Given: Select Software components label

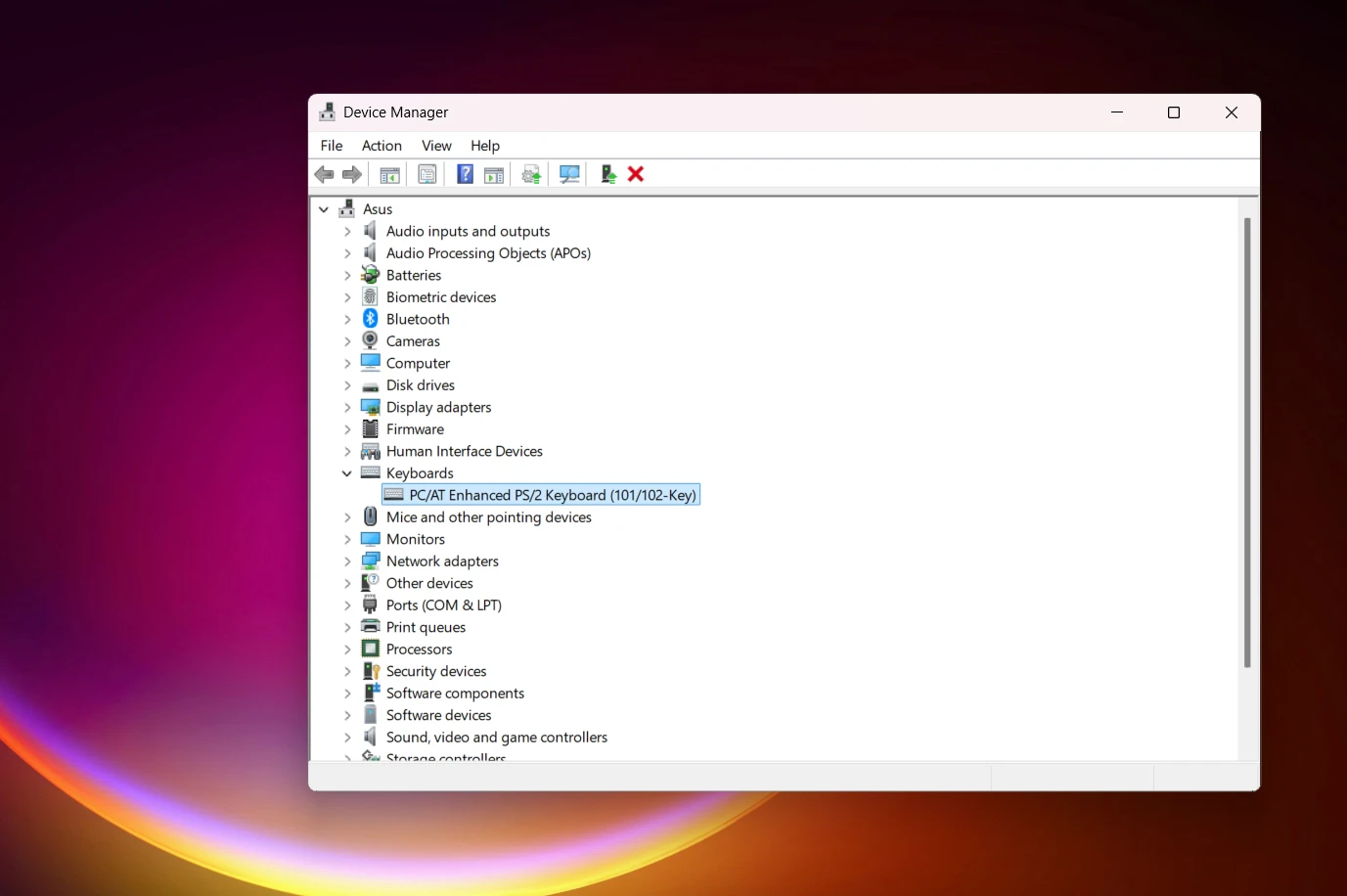Looking at the screenshot, I should [x=455, y=694].
